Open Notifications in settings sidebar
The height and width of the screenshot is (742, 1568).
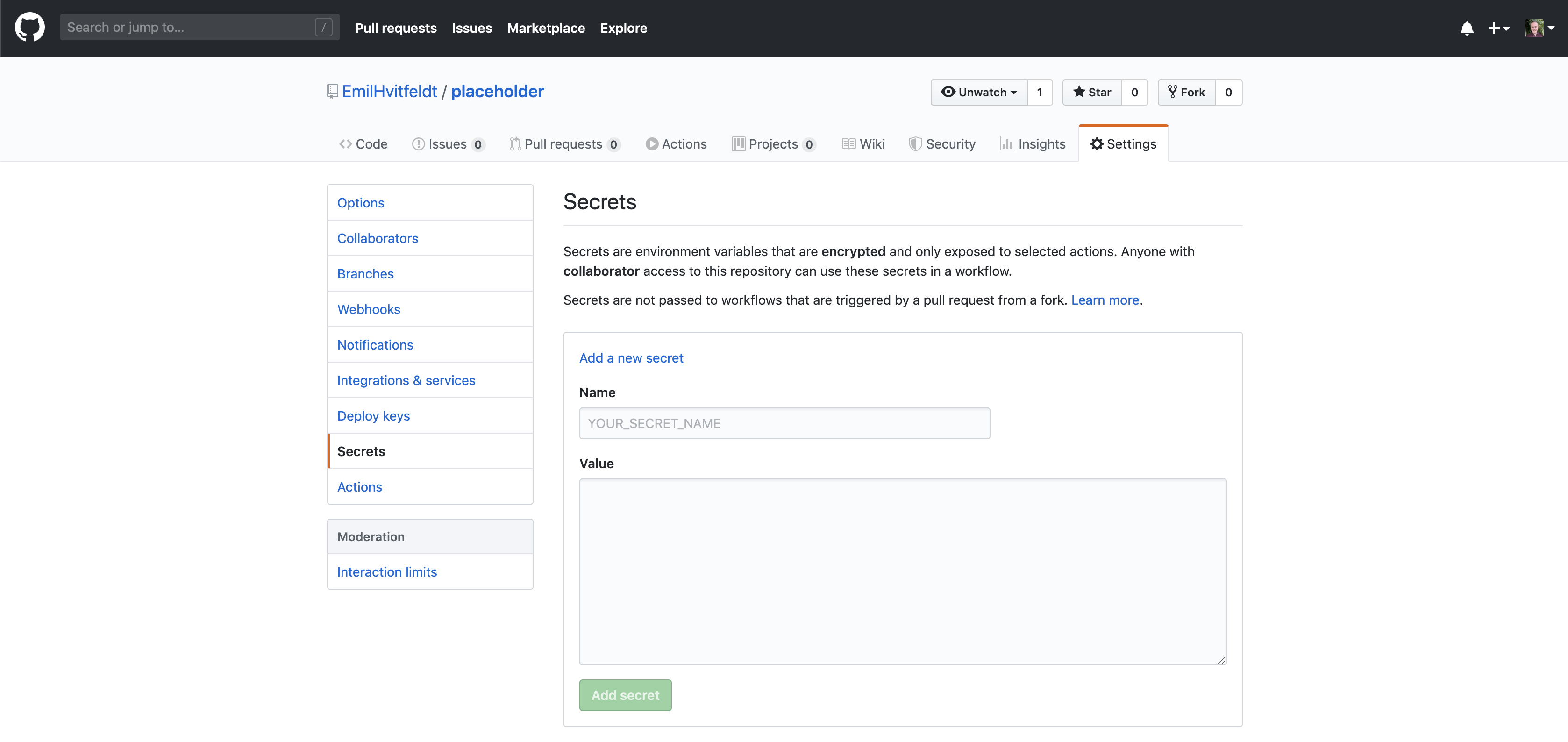430,344
